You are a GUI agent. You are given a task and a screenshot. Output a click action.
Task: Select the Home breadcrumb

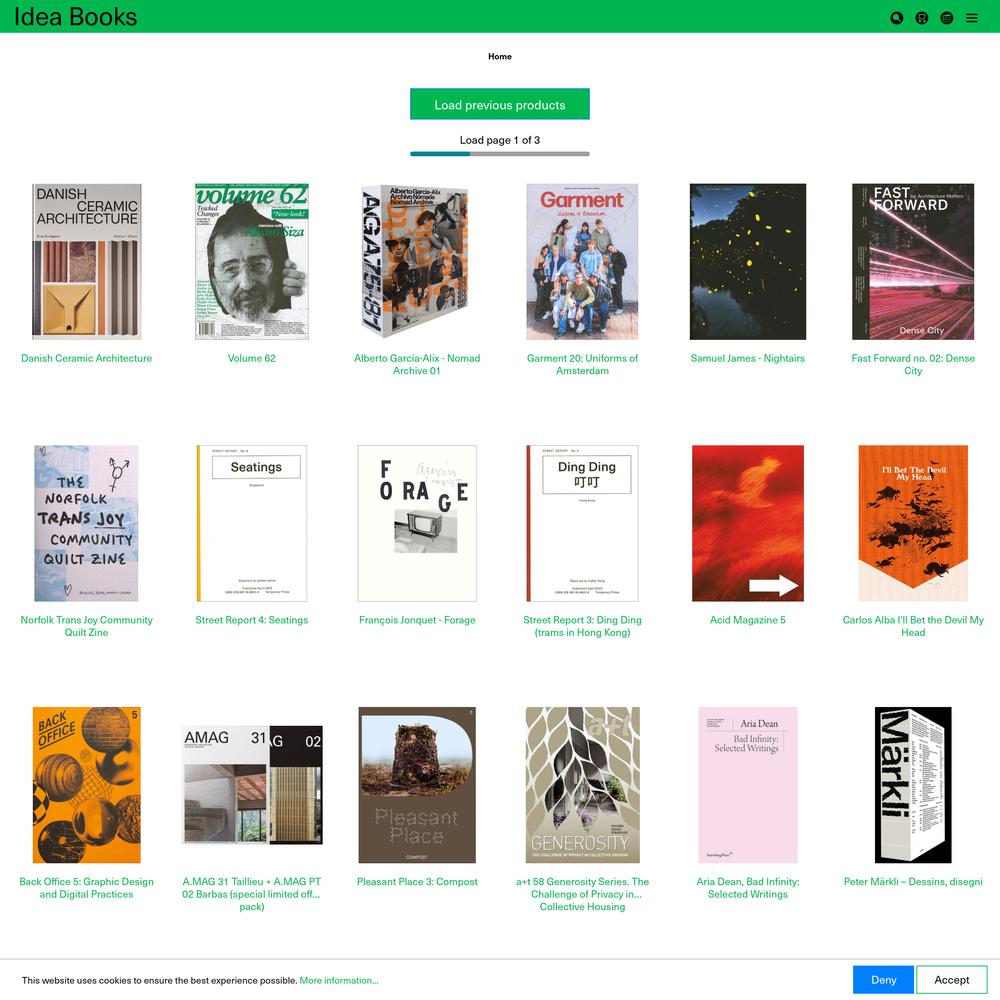(499, 56)
